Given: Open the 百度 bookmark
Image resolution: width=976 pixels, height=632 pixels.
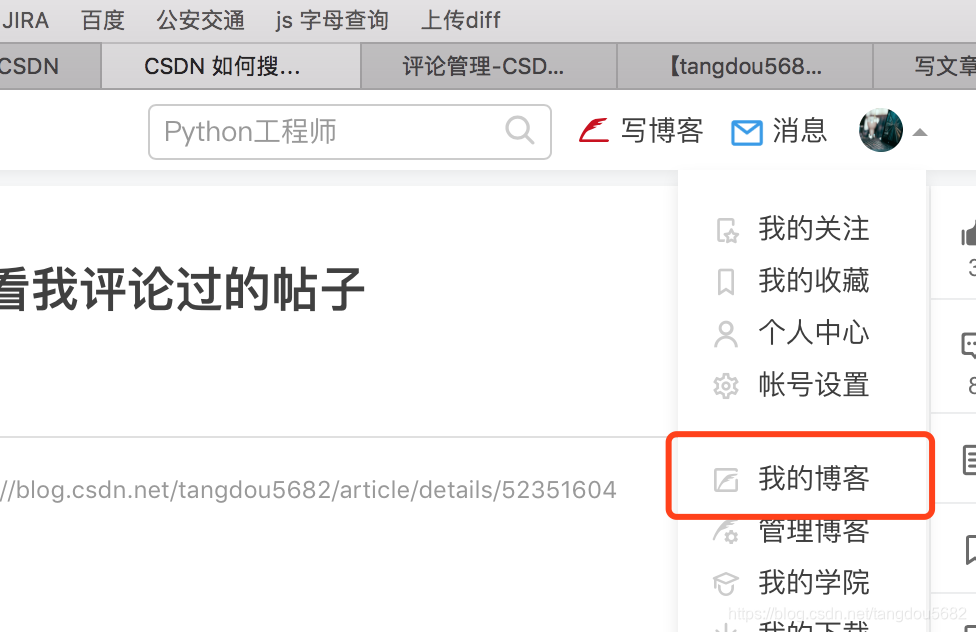Looking at the screenshot, I should point(103,21).
